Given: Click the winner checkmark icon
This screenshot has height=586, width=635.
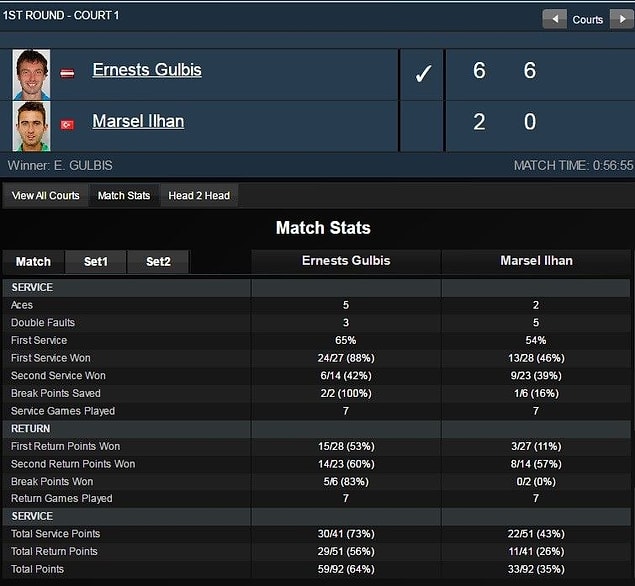Looking at the screenshot, I should 423,74.
